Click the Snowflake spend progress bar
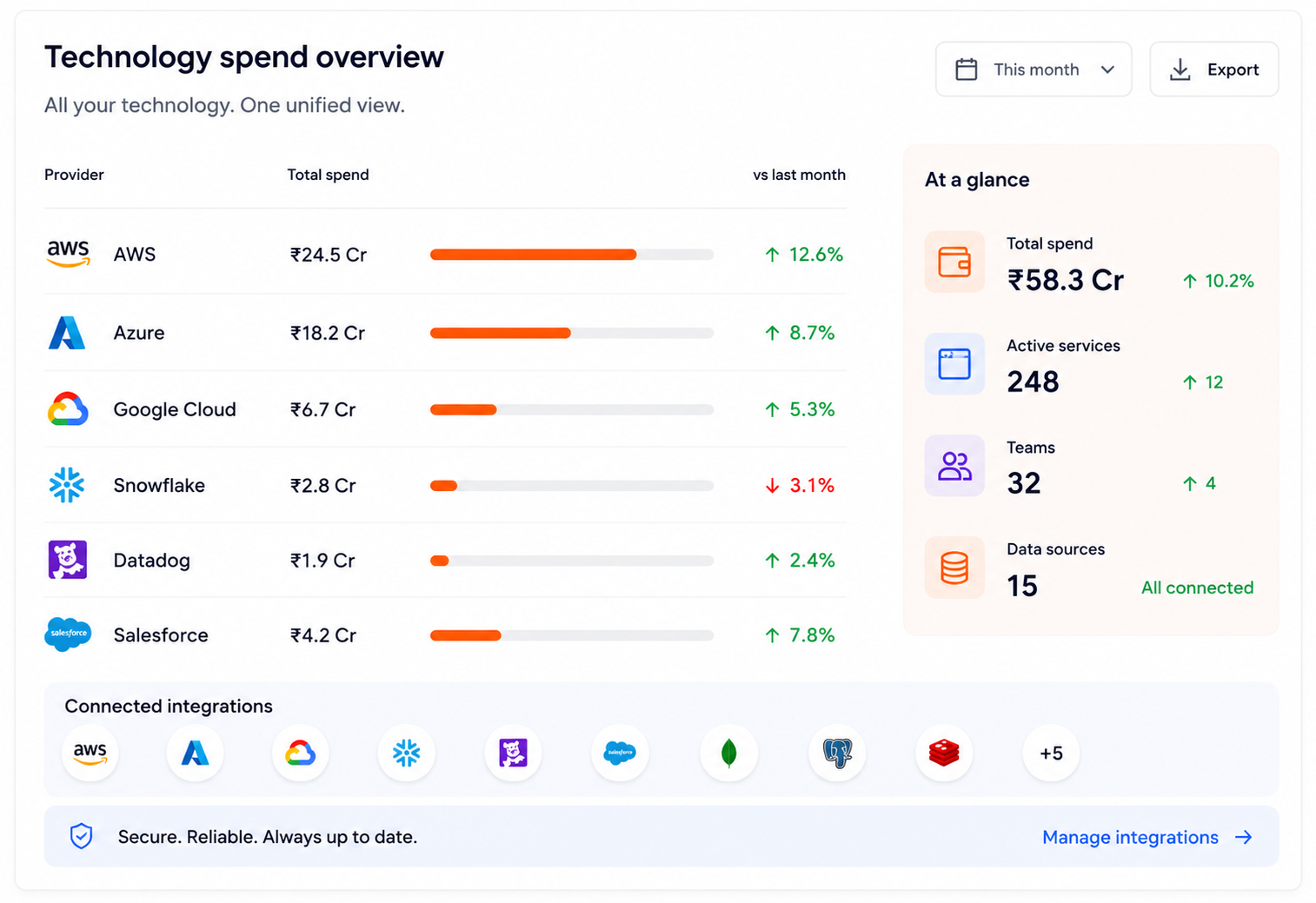Image resolution: width=1316 pixels, height=903 pixels. pyautogui.click(x=571, y=486)
